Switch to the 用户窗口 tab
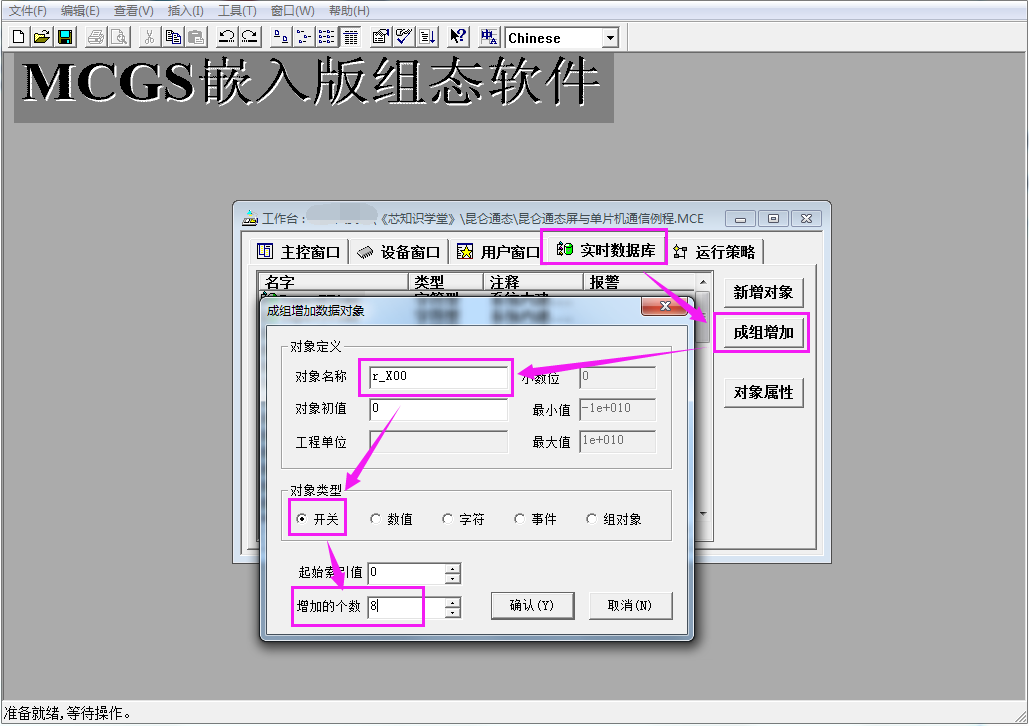The width and height of the screenshot is (1029, 726). click(x=498, y=251)
